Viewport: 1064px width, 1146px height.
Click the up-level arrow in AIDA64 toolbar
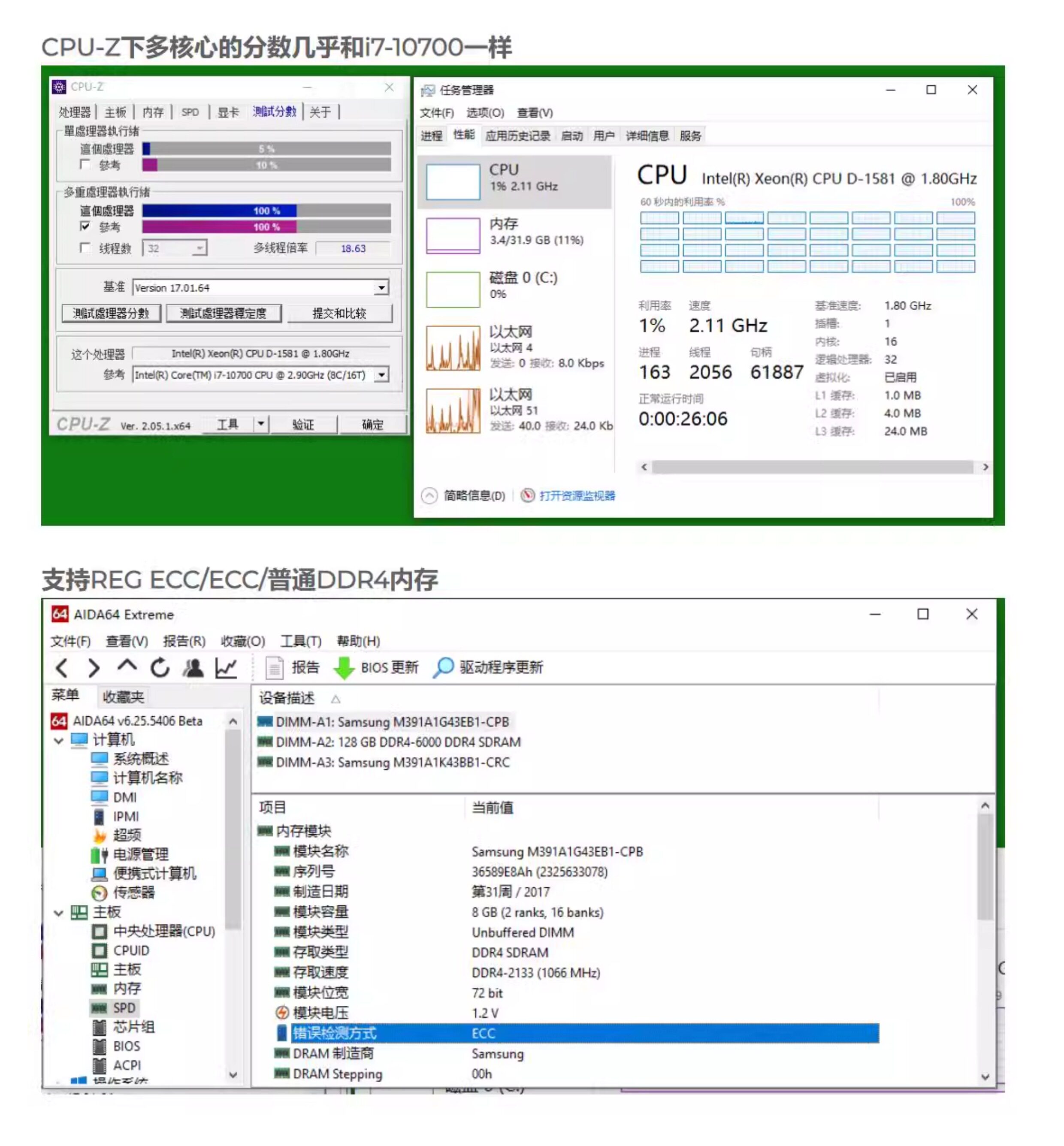click(x=127, y=666)
